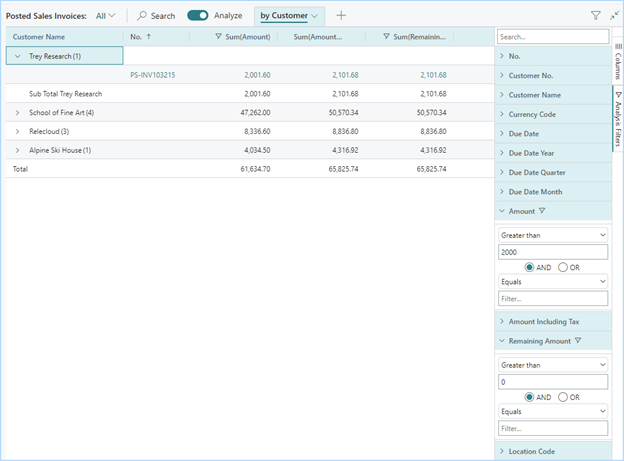Open Amount's Equals second condition dropdown
This screenshot has width=624, height=461.
553,281
